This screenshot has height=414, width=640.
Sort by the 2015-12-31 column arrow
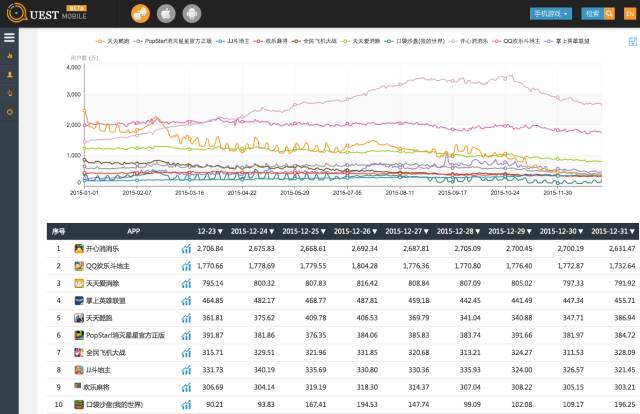click(632, 231)
